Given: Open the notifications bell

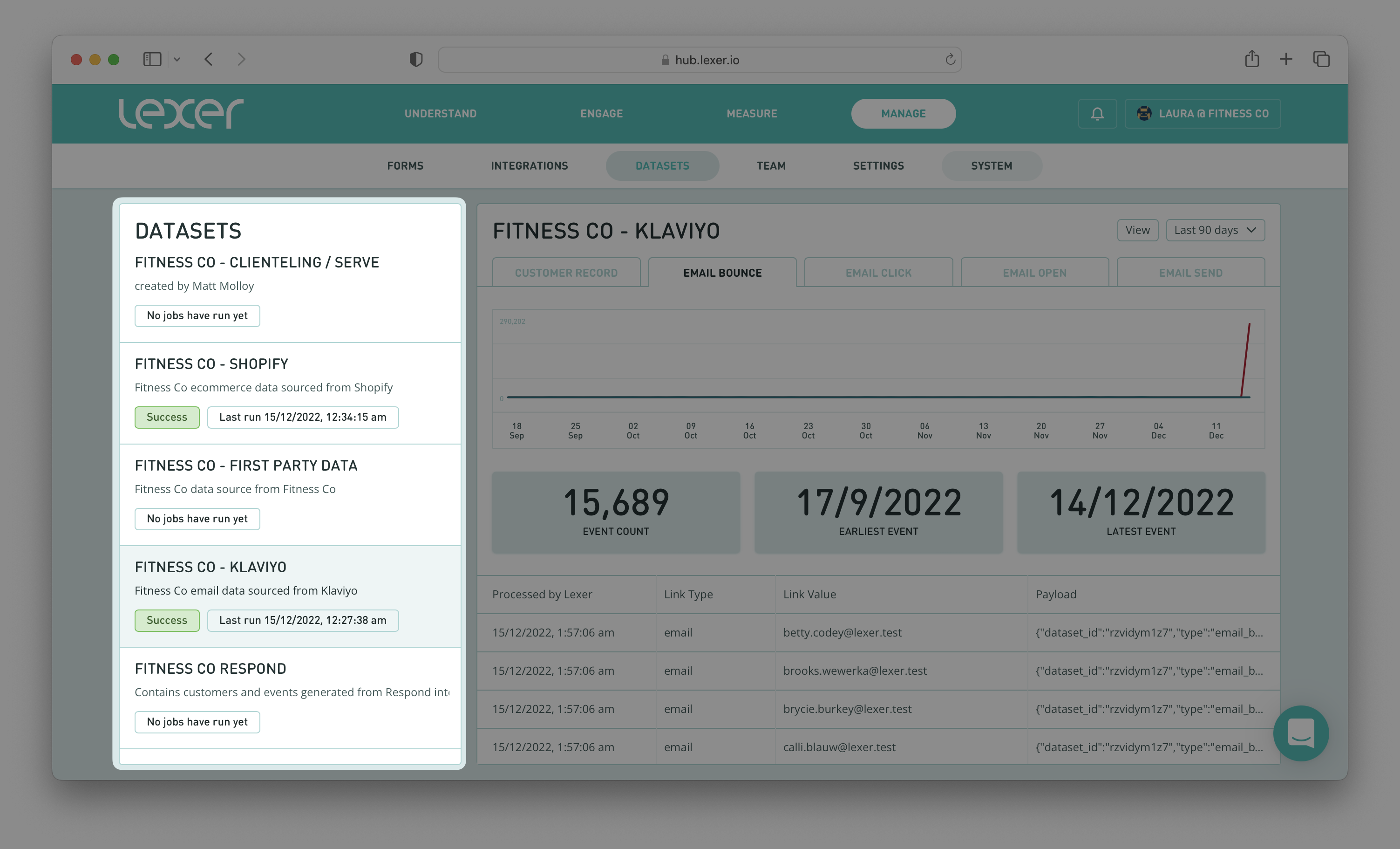Looking at the screenshot, I should click(x=1097, y=114).
